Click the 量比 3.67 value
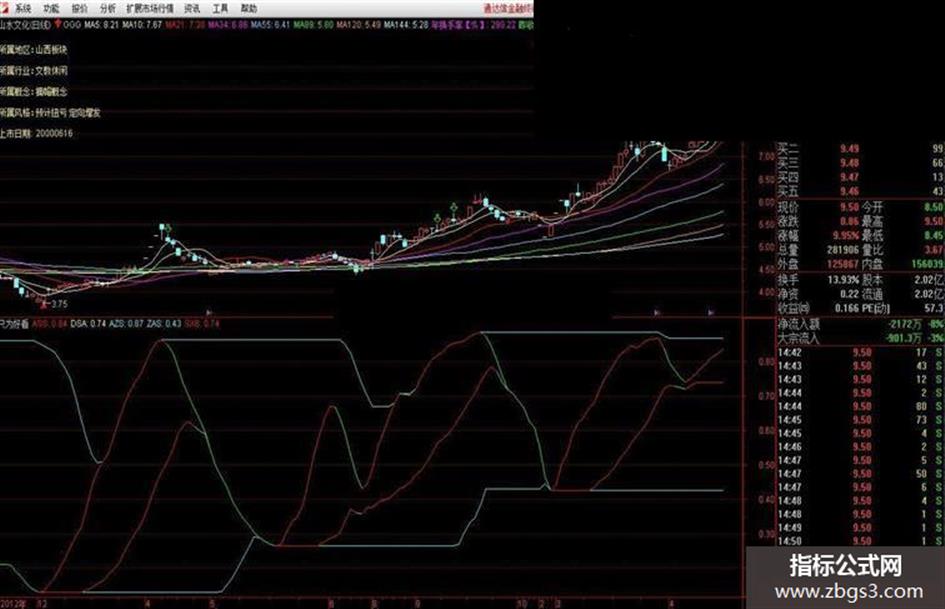The height and width of the screenshot is (609, 945). point(934,249)
